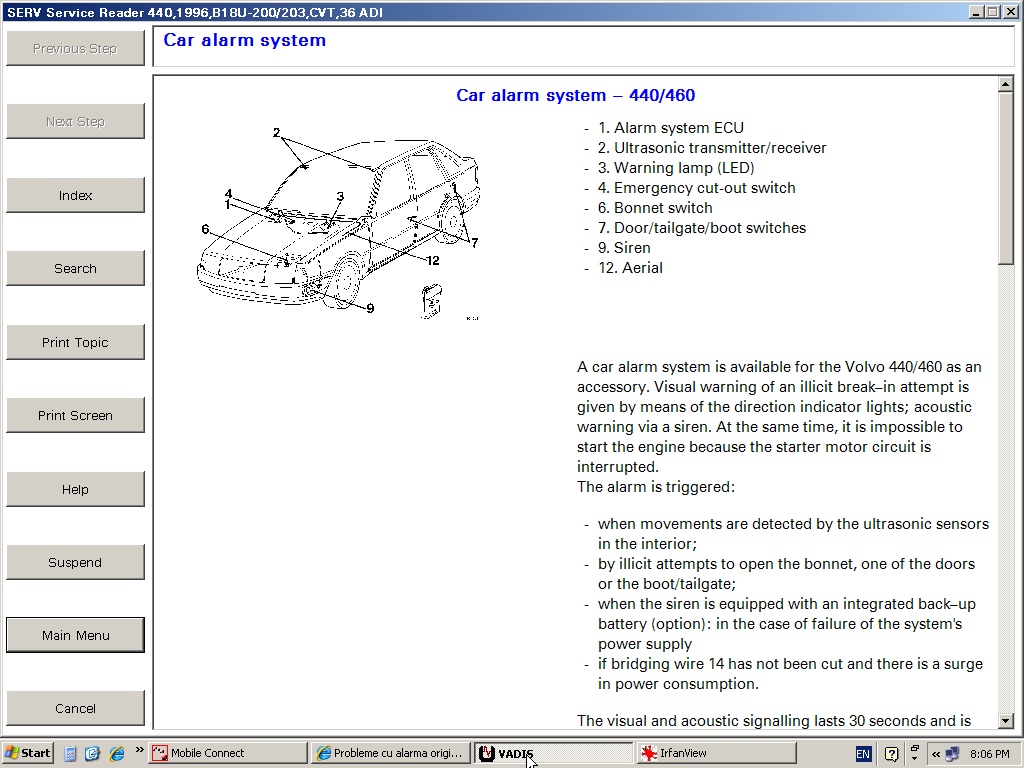1024x768 pixels.
Task: Expand hidden system tray icons
Action: [936, 754]
